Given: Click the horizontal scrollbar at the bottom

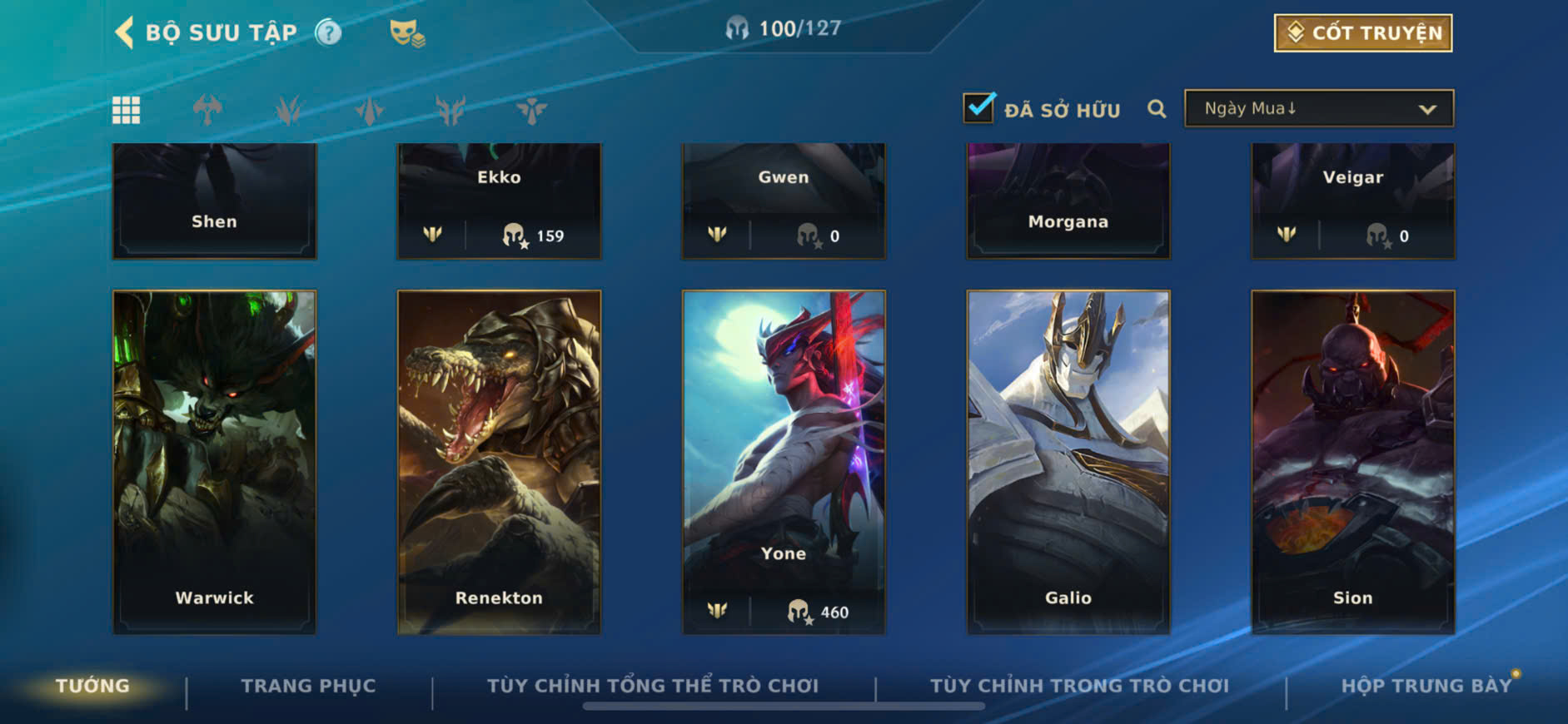Looking at the screenshot, I should click(784, 707).
